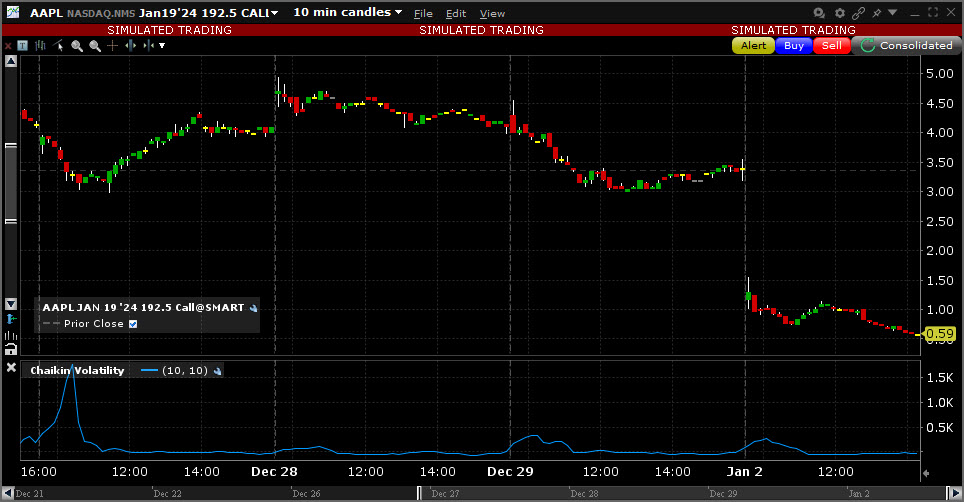Image resolution: width=964 pixels, height=502 pixels.
Task: Click the vertical price range slider upper handle
Action: (x=10, y=146)
